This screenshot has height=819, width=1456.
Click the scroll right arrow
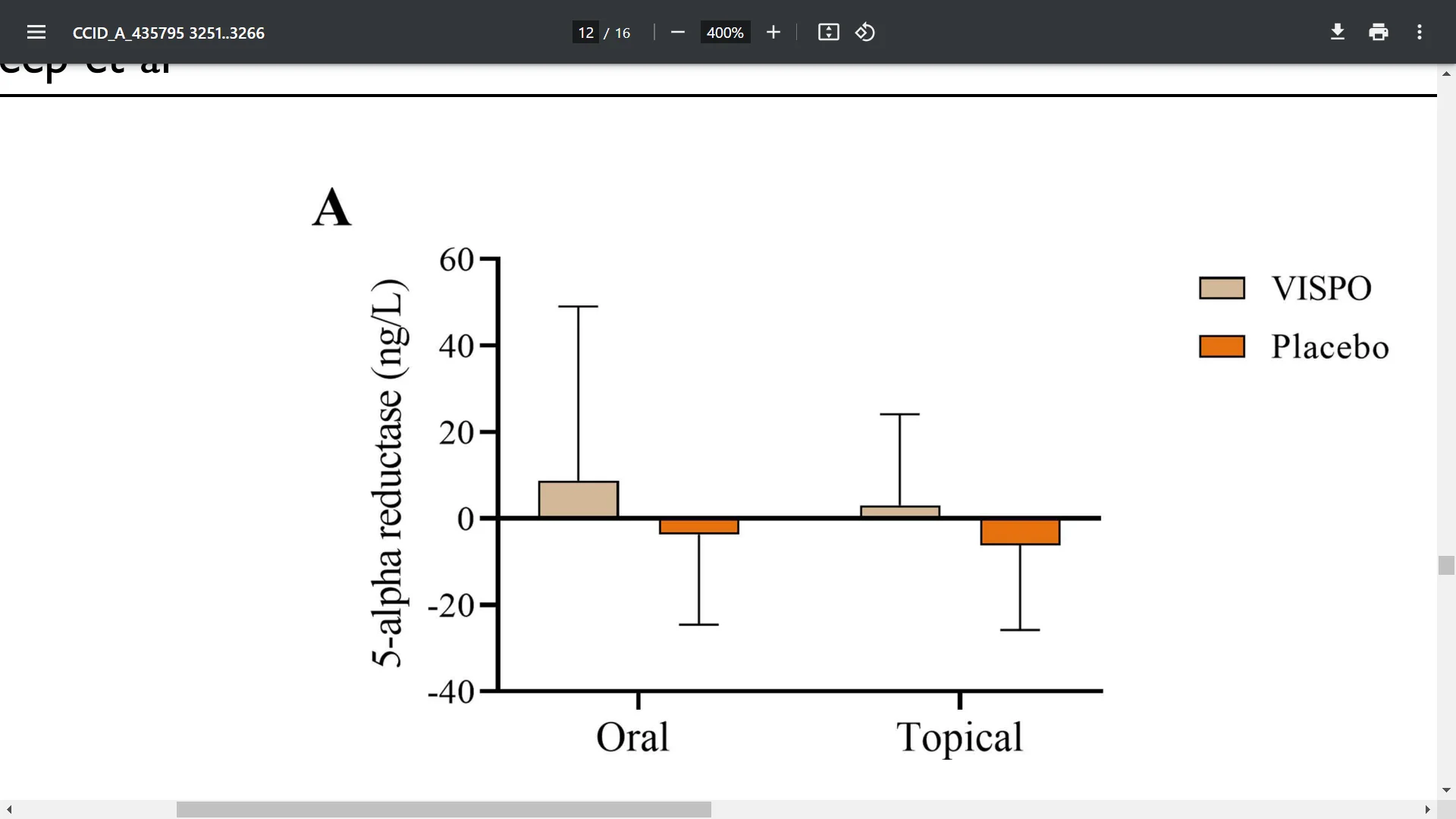pyautogui.click(x=1427, y=810)
